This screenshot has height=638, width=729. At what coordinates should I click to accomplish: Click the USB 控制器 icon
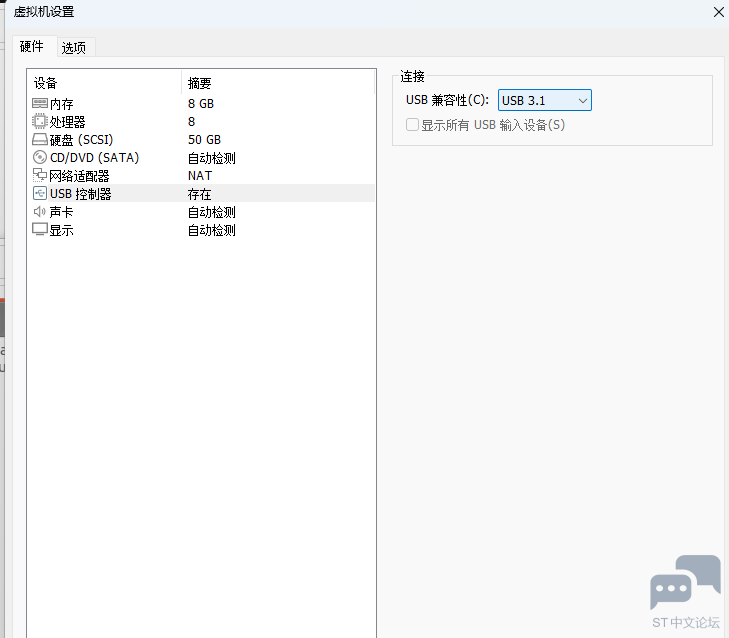[40, 194]
